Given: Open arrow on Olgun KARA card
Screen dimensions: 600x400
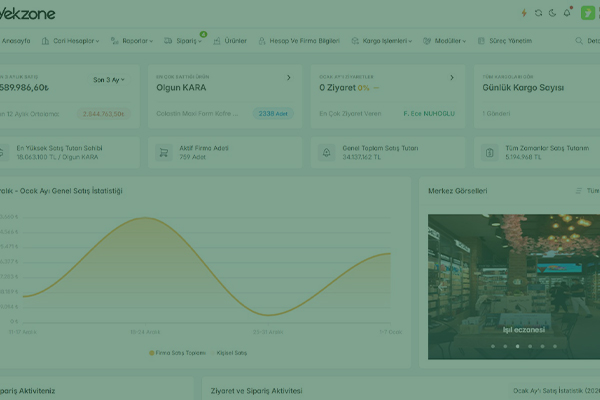Looking at the screenshot, I should 289,78.
